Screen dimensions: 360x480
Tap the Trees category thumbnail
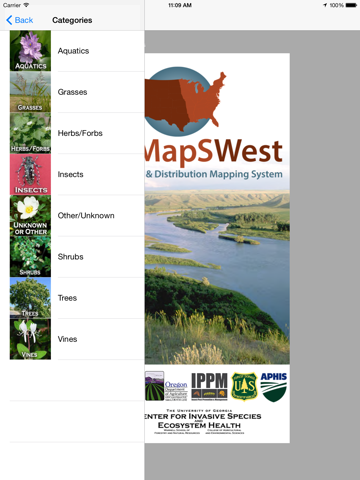coord(30,298)
